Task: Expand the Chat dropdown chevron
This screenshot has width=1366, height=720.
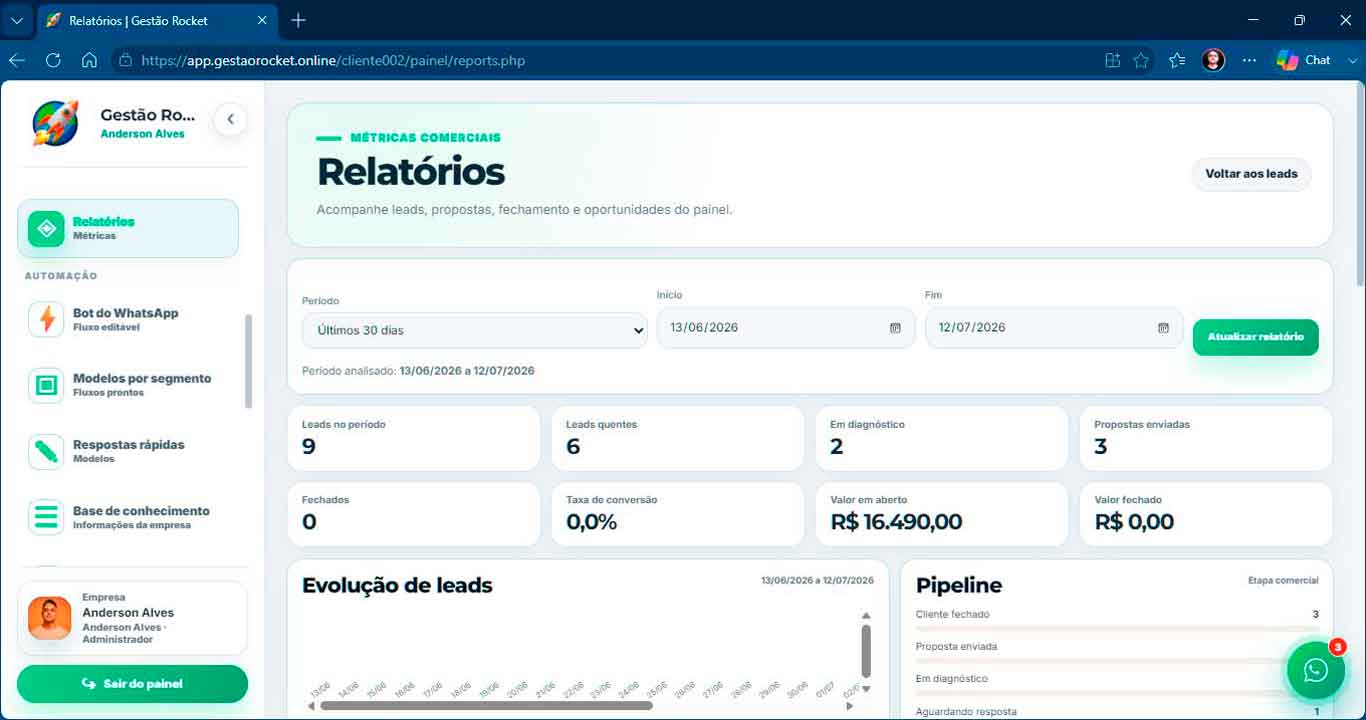Action: pos(1352,60)
